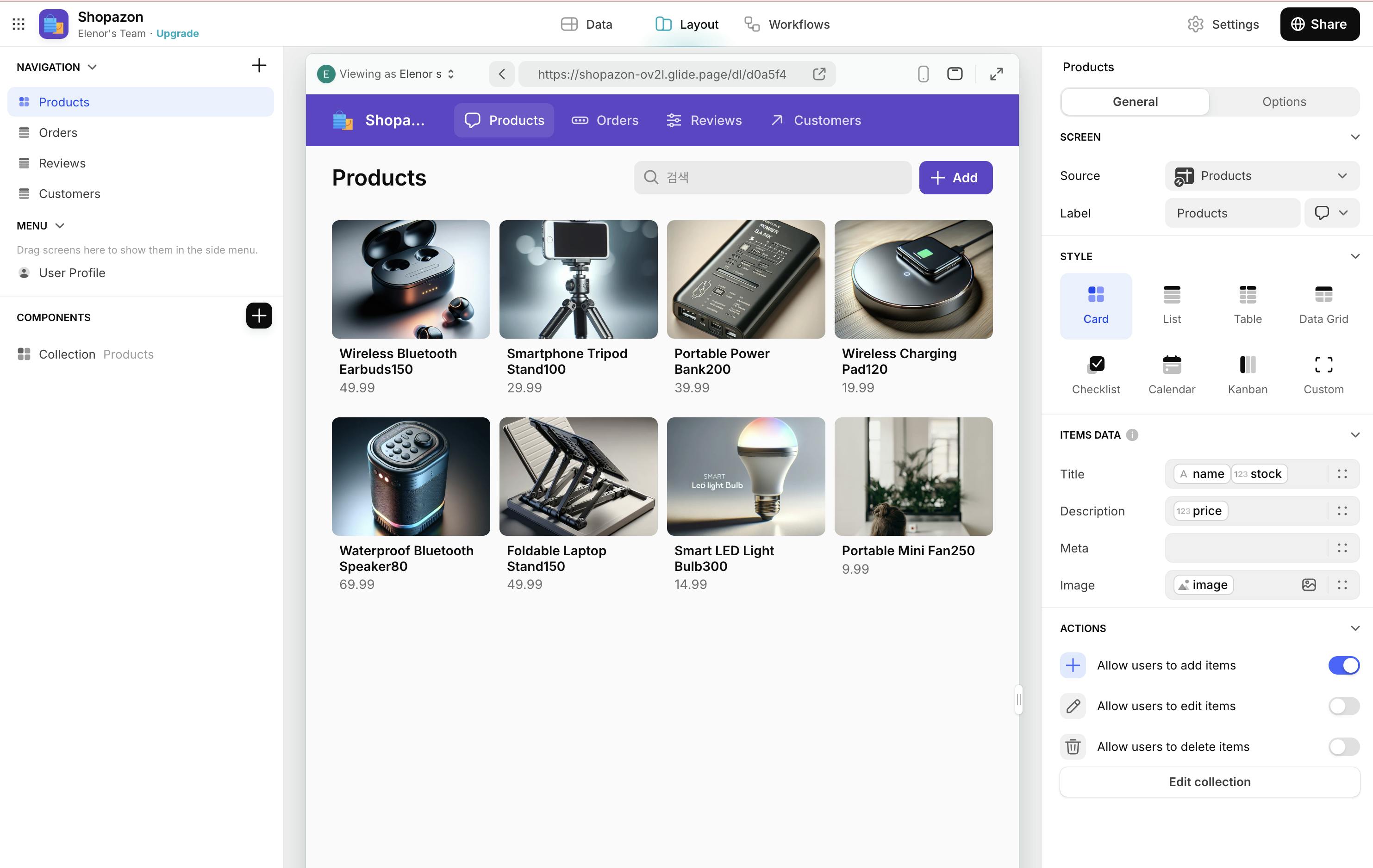Choose the Calendar collection style

(1171, 374)
